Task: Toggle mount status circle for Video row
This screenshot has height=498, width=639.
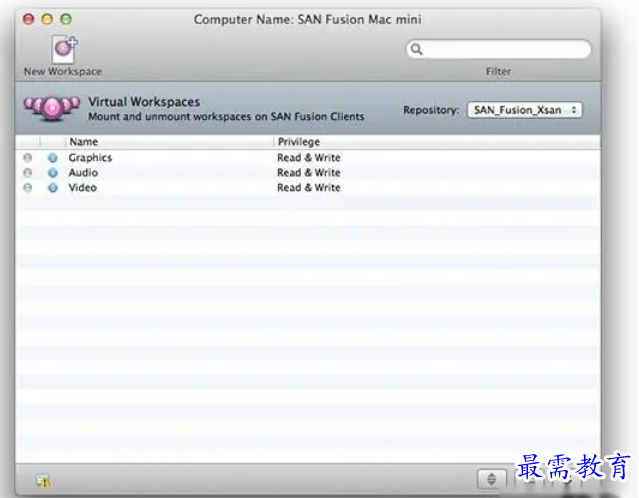Action: [x=28, y=188]
